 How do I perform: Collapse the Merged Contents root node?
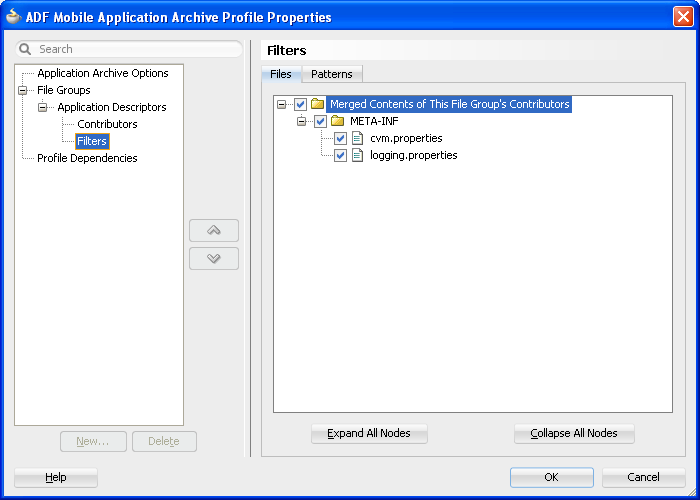coord(281,105)
